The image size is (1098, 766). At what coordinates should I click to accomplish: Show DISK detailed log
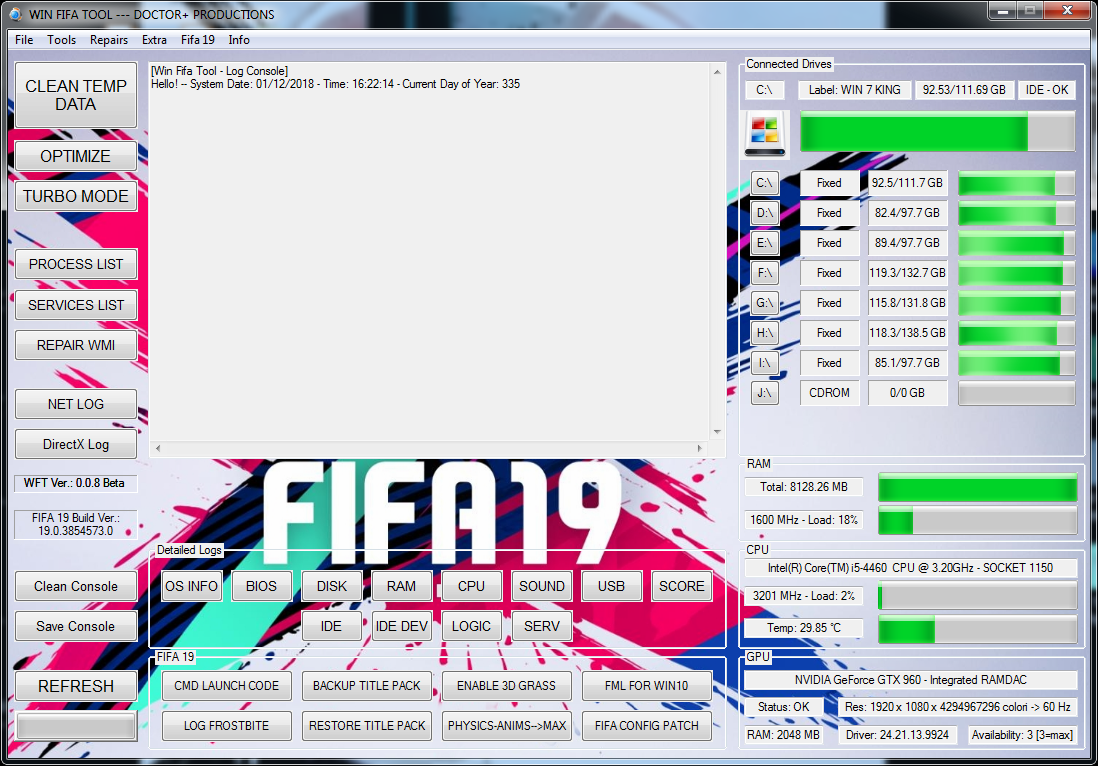331,586
